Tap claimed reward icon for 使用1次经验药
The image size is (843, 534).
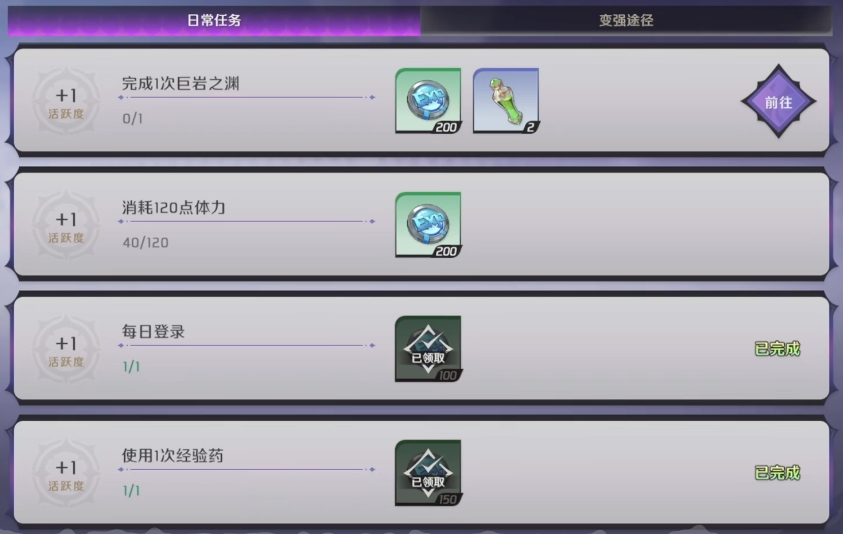coord(428,473)
